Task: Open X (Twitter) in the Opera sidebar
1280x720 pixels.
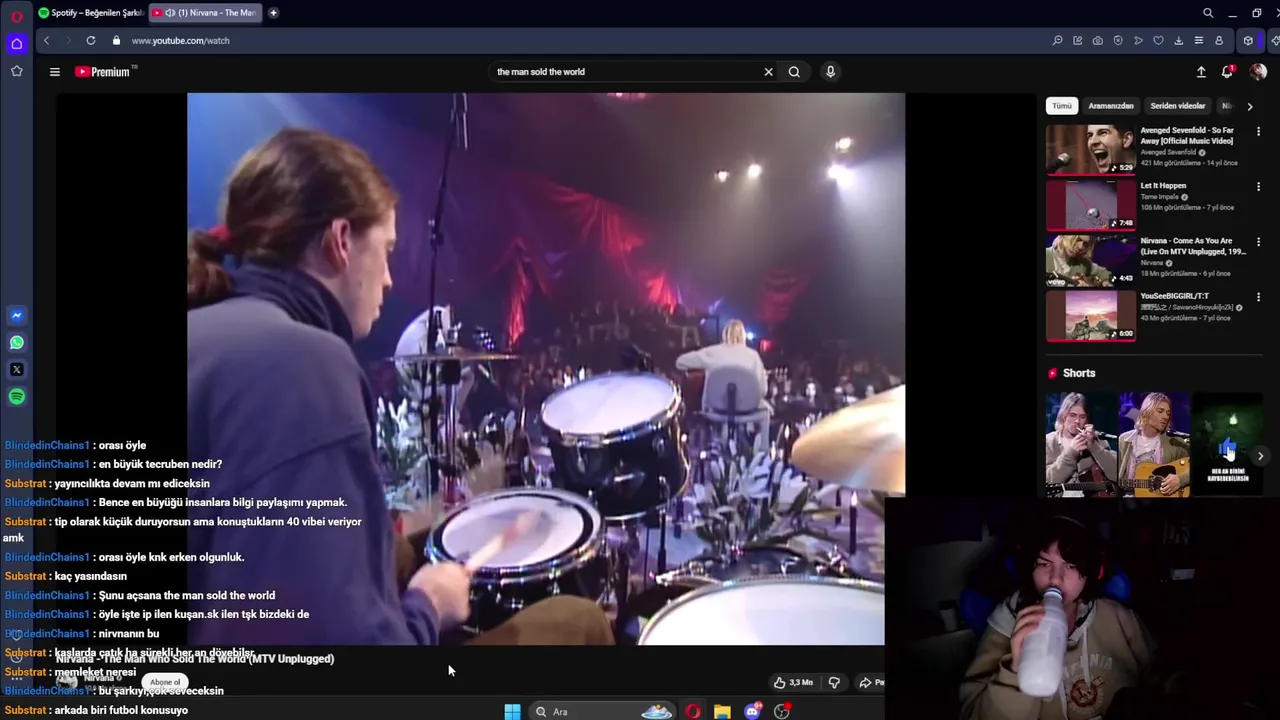Action: (17, 370)
